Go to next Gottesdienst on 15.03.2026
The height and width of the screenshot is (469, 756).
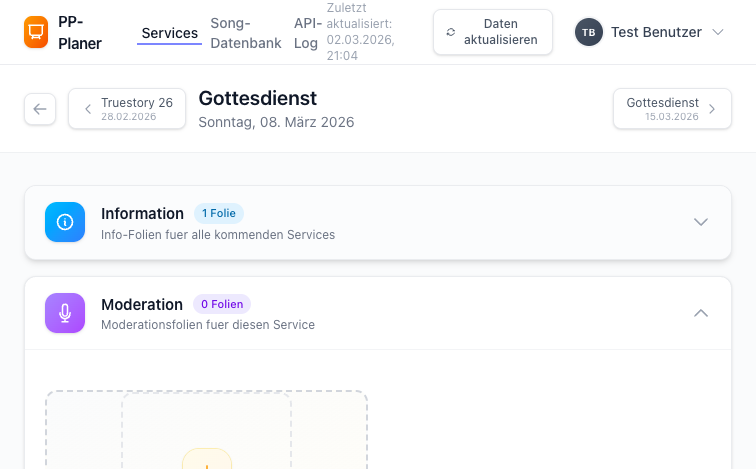coord(671,109)
